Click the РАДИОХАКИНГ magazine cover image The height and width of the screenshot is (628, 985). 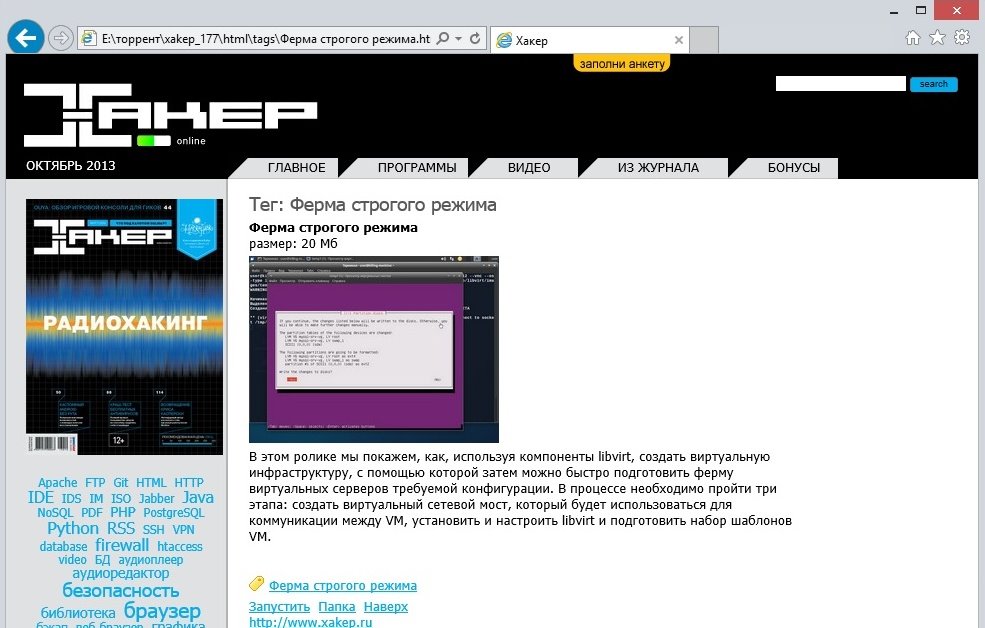pyautogui.click(x=124, y=327)
